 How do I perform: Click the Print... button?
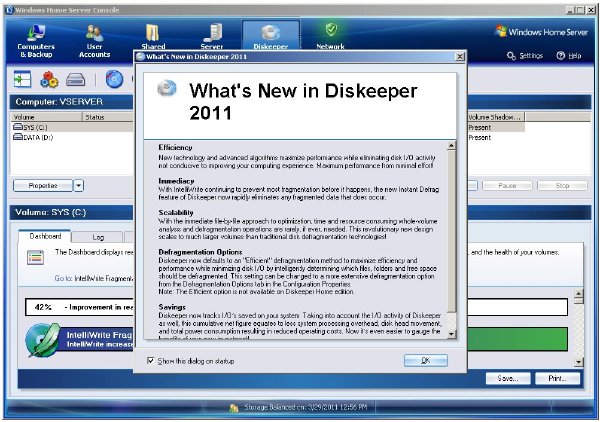click(558, 378)
